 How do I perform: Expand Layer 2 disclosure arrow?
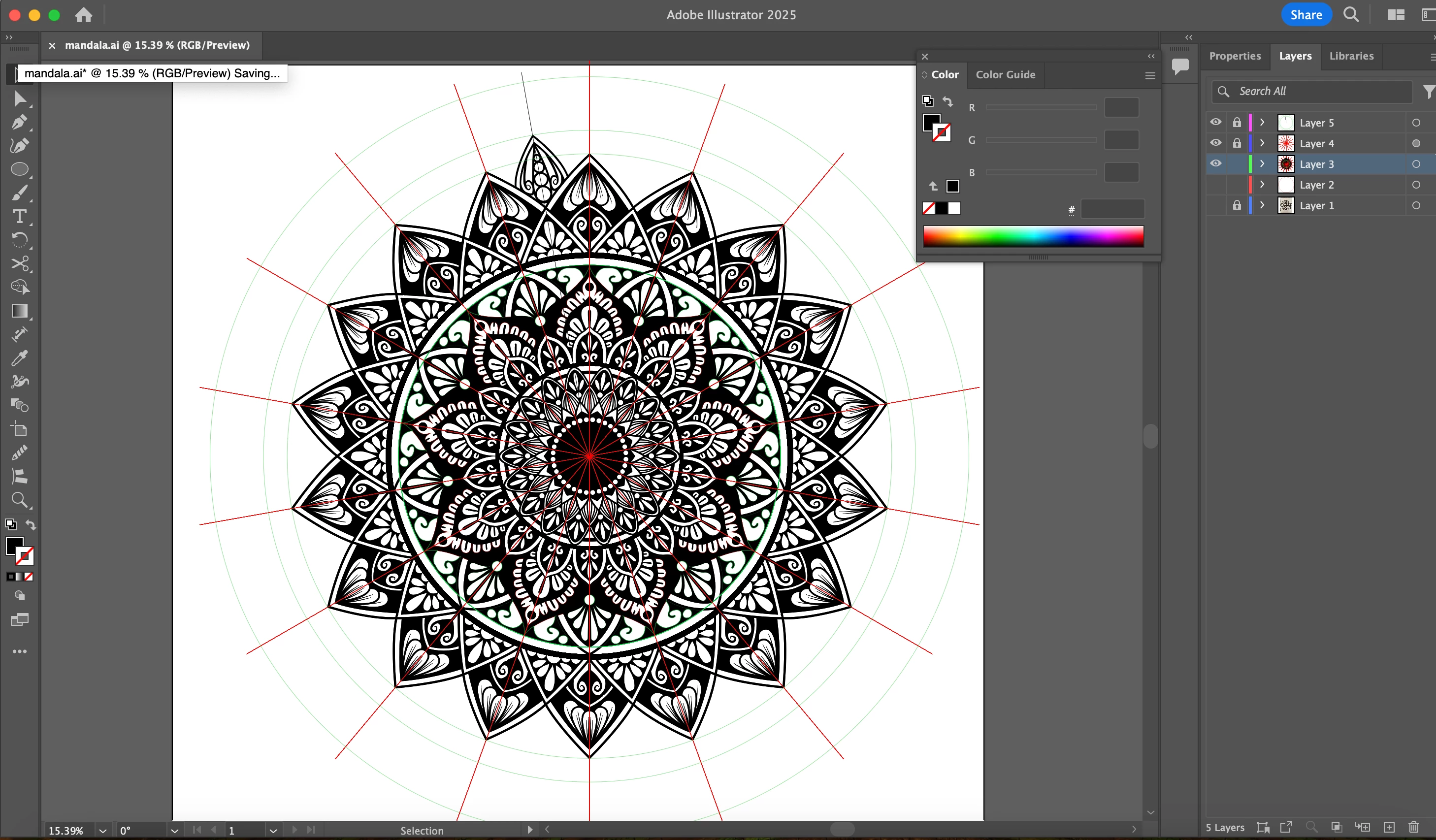1262,185
